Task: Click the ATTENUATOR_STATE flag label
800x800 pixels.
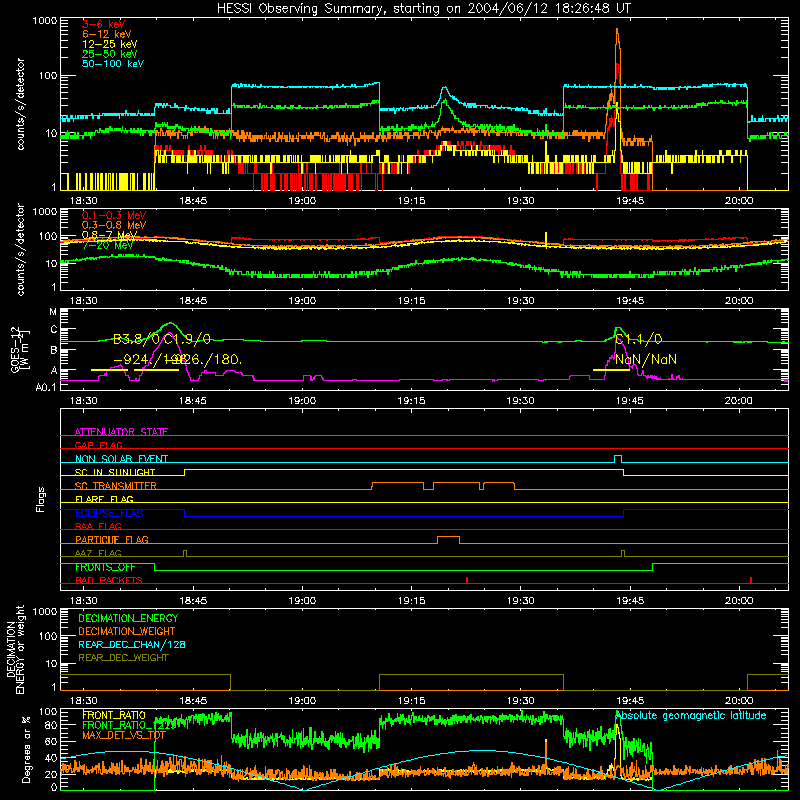Action: [x=121, y=432]
